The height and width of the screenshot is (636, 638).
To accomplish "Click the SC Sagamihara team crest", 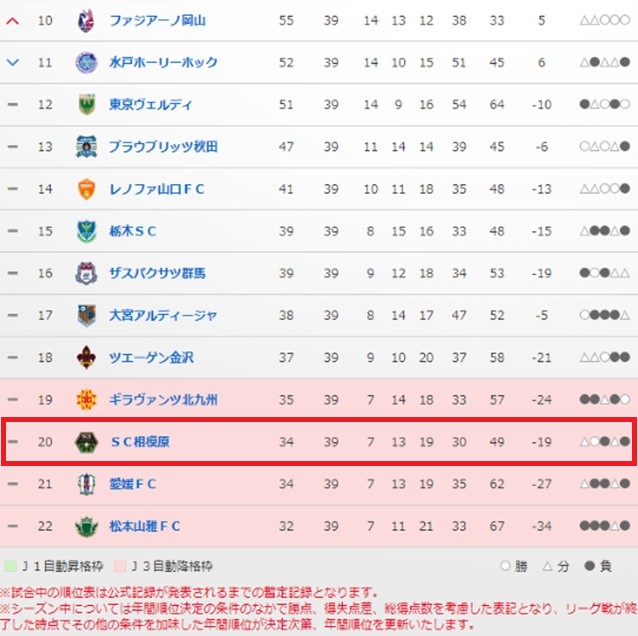I will coord(86,441).
